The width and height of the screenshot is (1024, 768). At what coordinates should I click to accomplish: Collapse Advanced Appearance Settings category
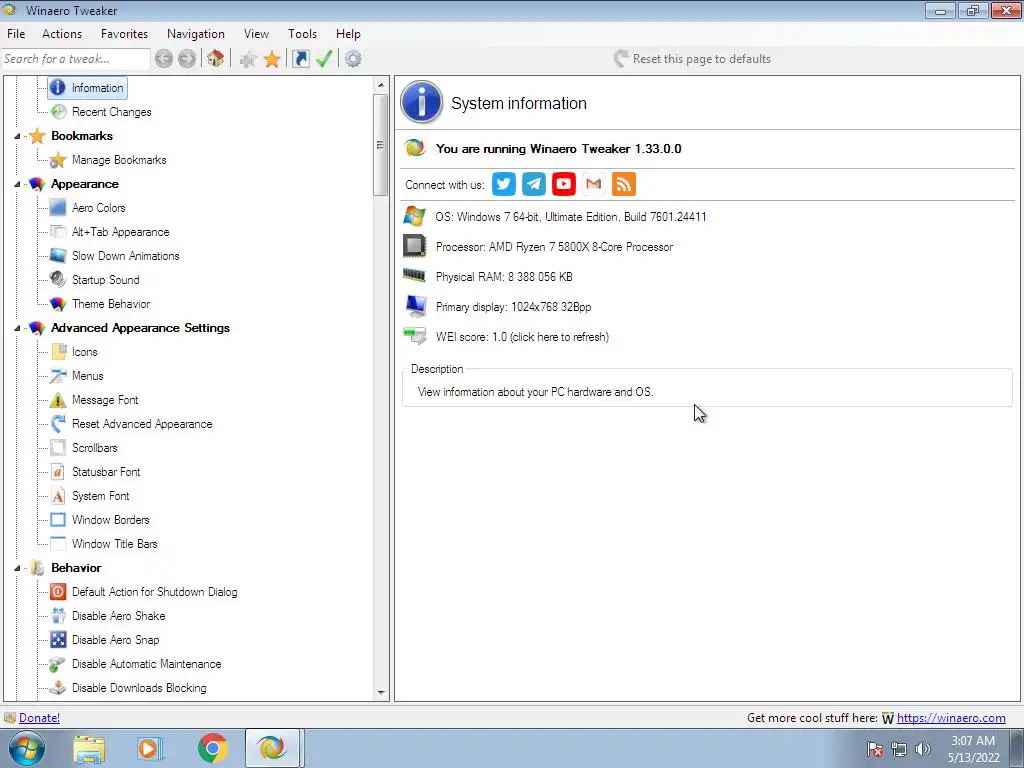18,328
